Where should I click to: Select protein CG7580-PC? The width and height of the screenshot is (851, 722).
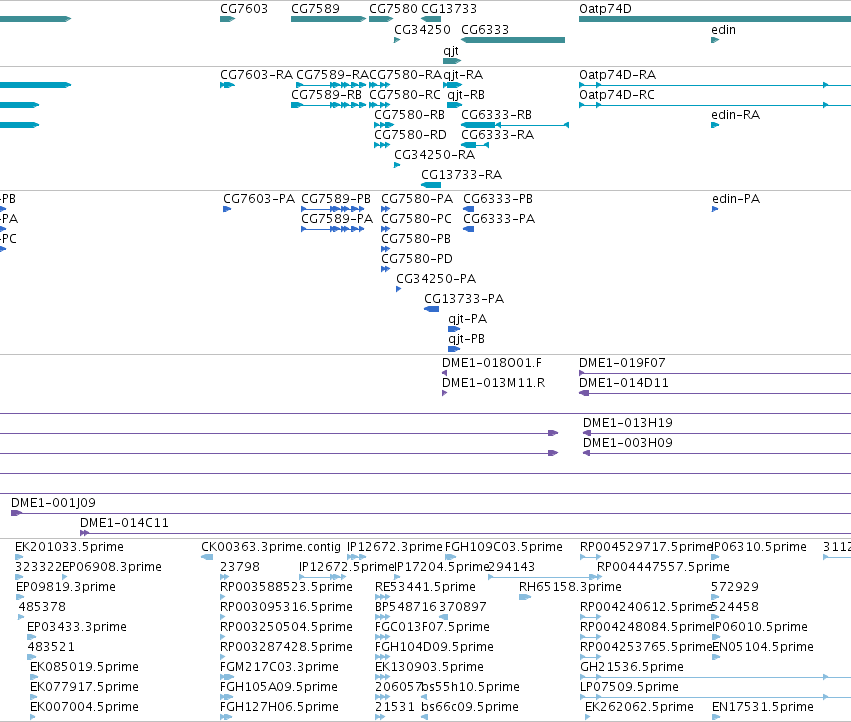(x=416, y=219)
